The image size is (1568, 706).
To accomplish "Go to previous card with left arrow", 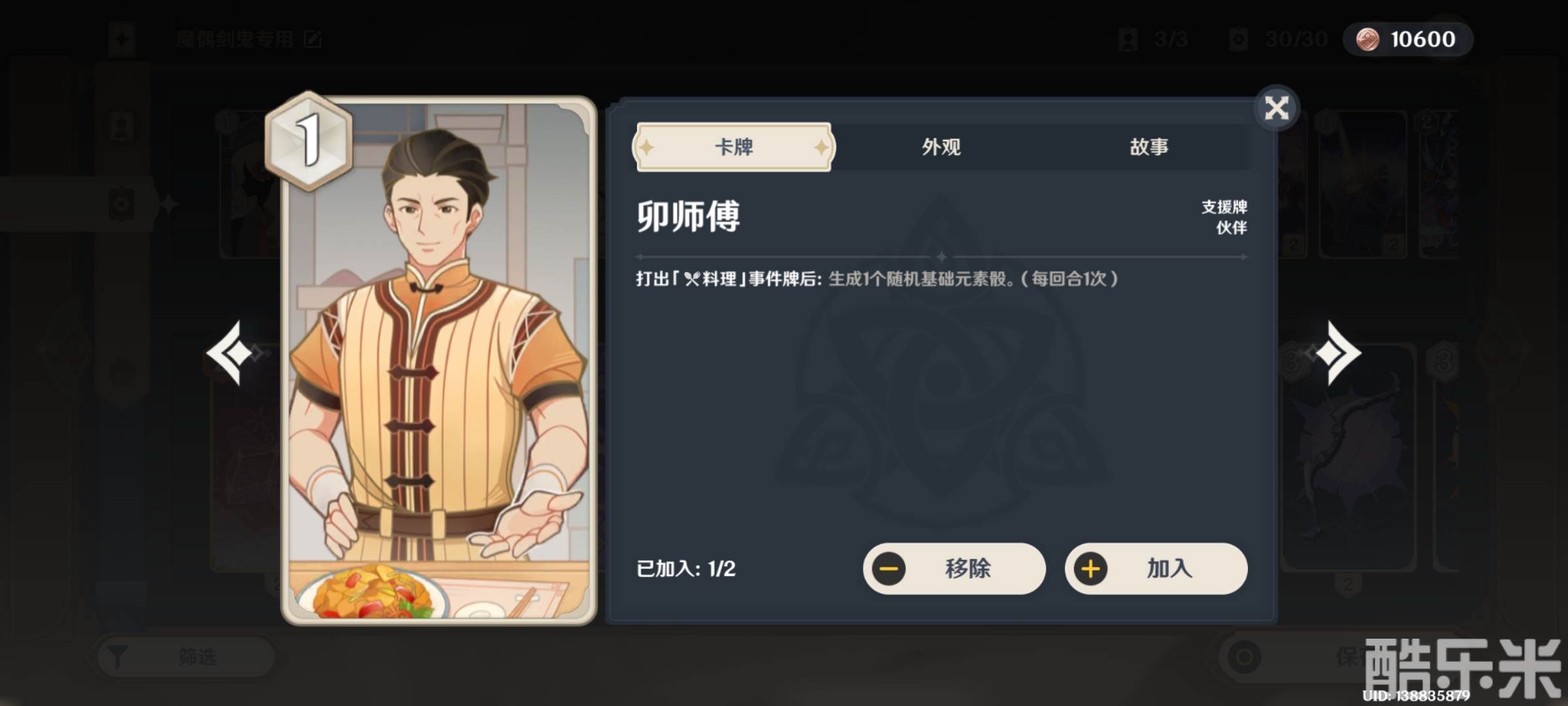I will [229, 353].
